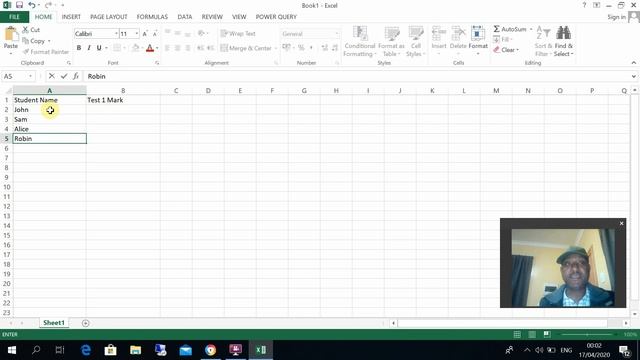Open the underline style dropdown arrow

pos(107,48)
